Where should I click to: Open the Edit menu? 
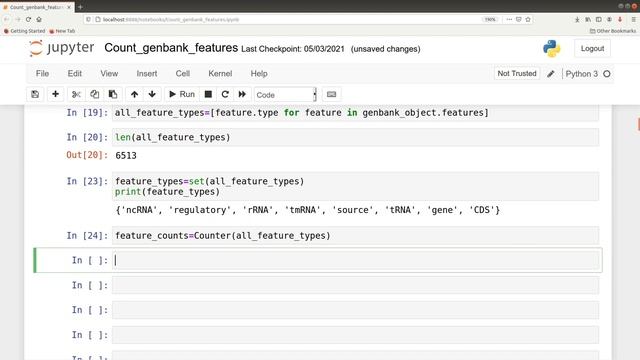(75, 74)
